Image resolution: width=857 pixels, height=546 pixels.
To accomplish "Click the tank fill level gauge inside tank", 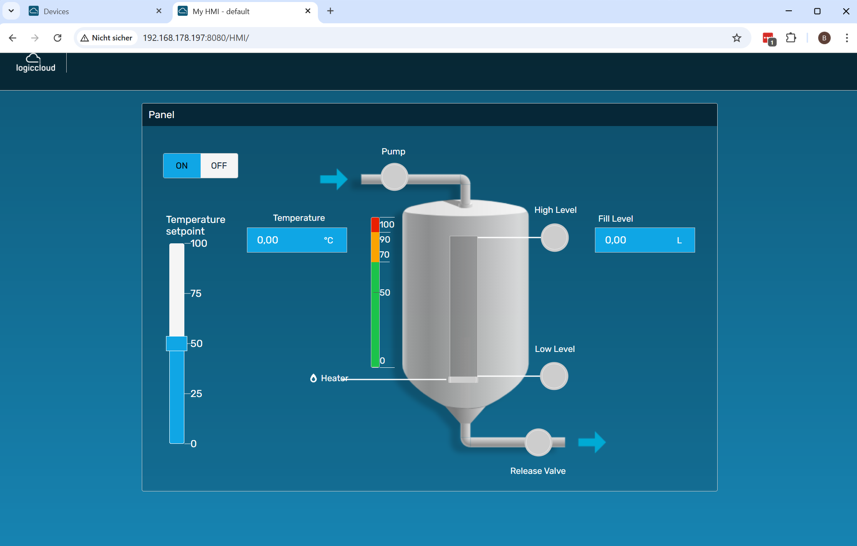I will tap(463, 308).
